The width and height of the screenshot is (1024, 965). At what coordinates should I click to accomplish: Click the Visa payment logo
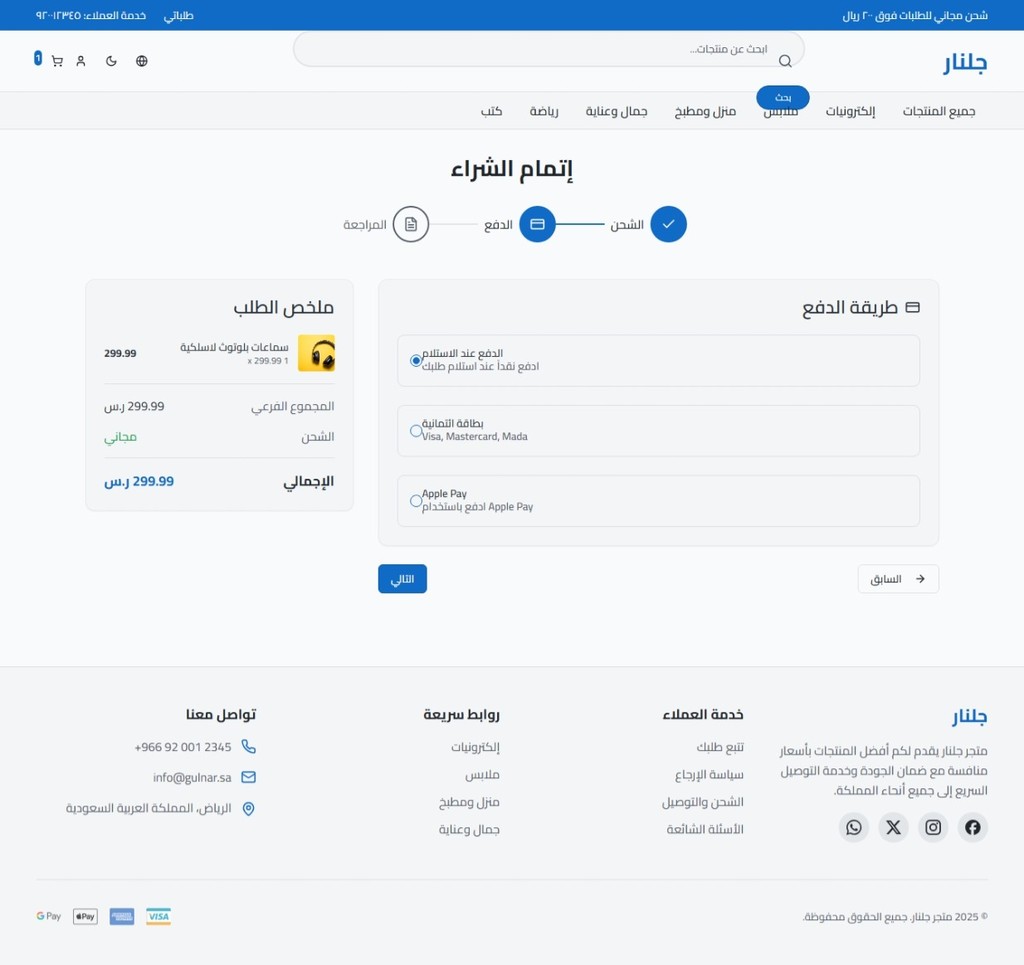pos(158,916)
